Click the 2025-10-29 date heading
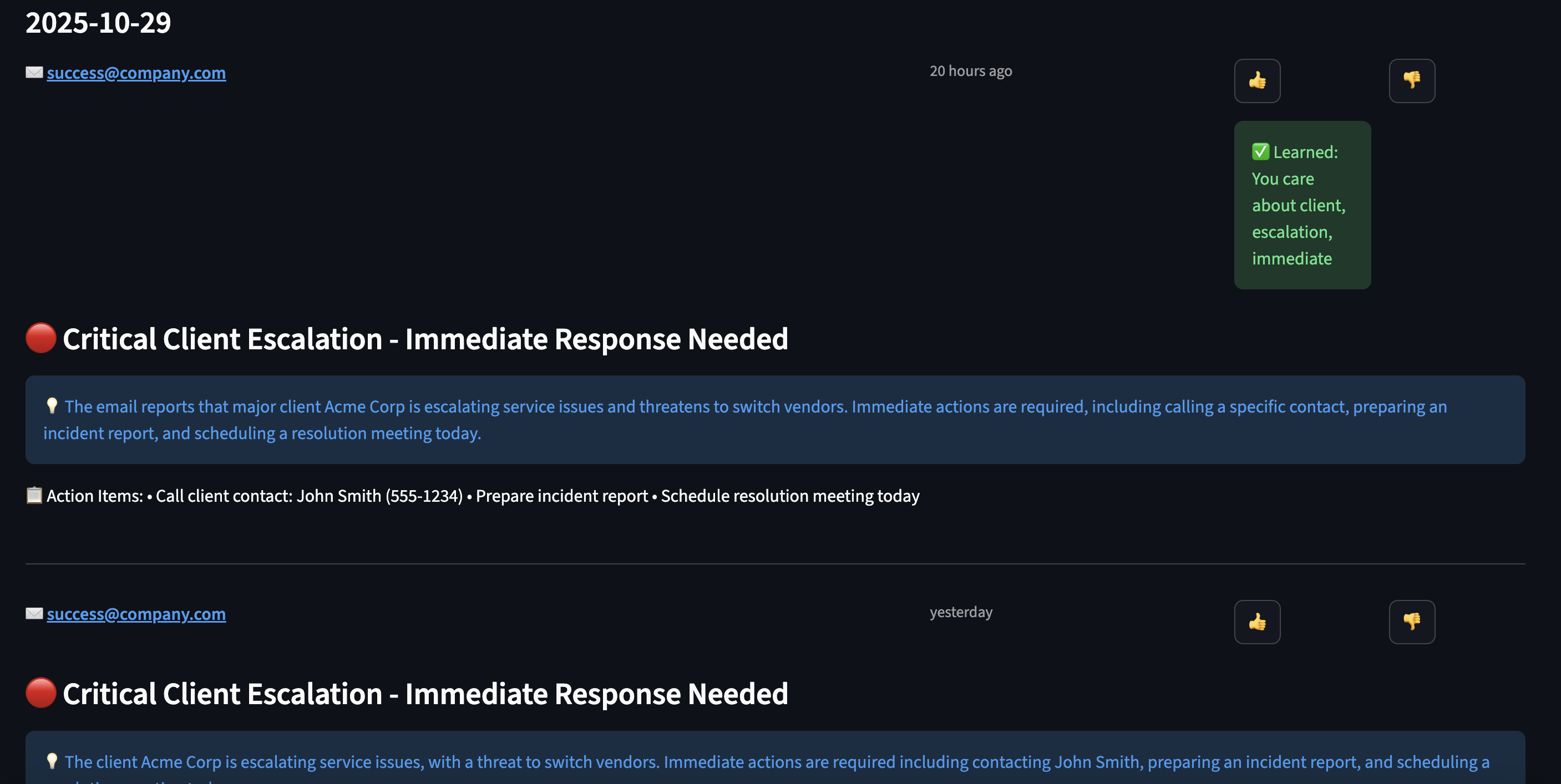 (98, 23)
